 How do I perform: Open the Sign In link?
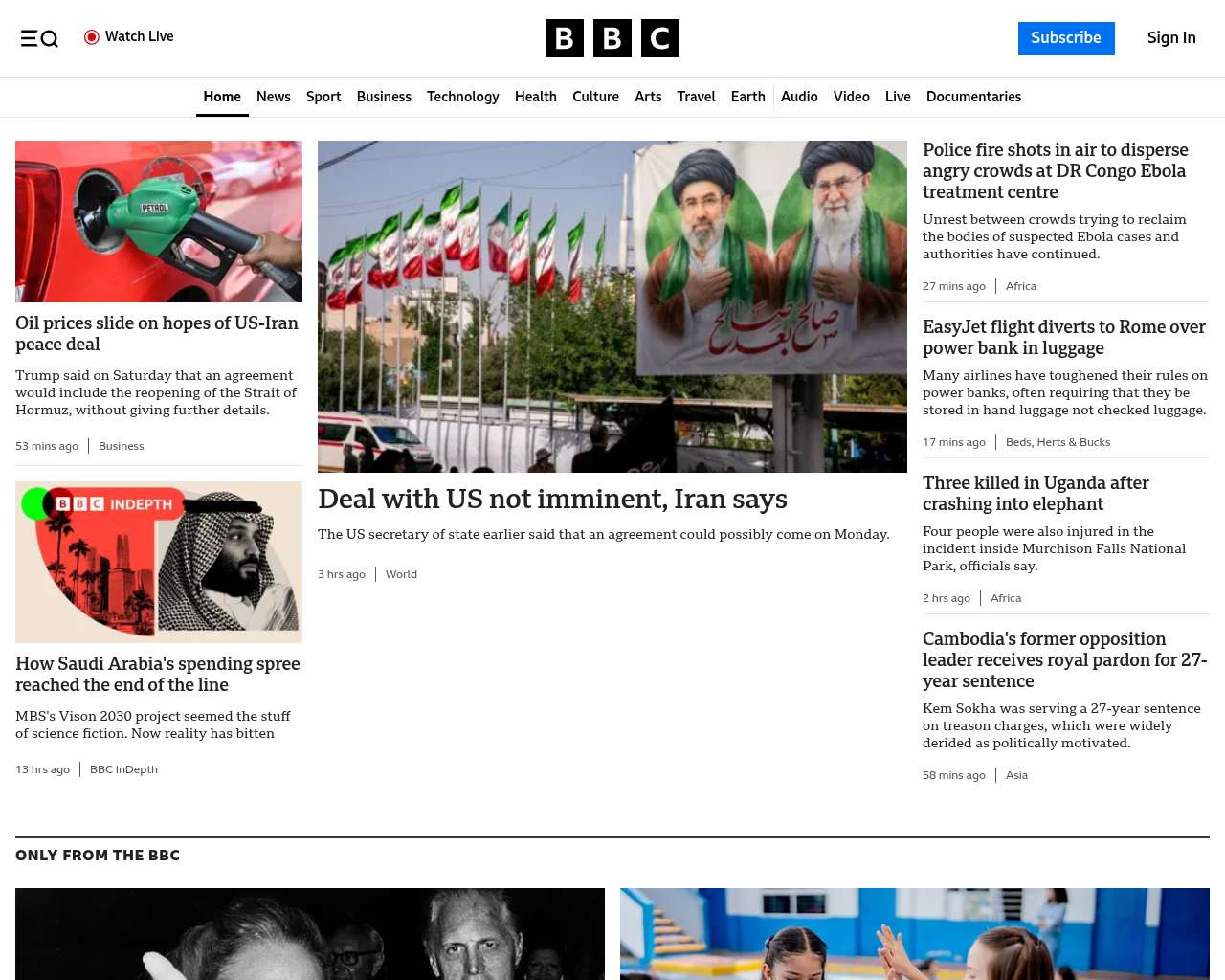(x=1171, y=38)
